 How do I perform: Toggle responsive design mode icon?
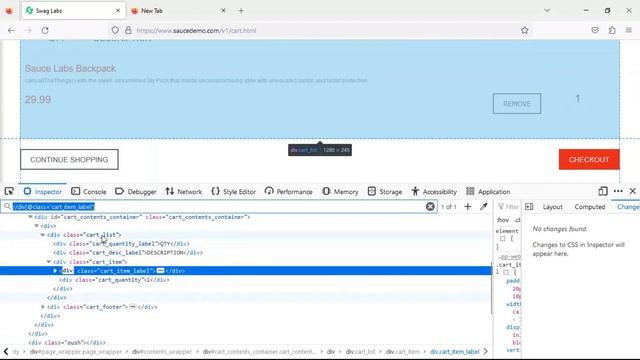coord(603,191)
